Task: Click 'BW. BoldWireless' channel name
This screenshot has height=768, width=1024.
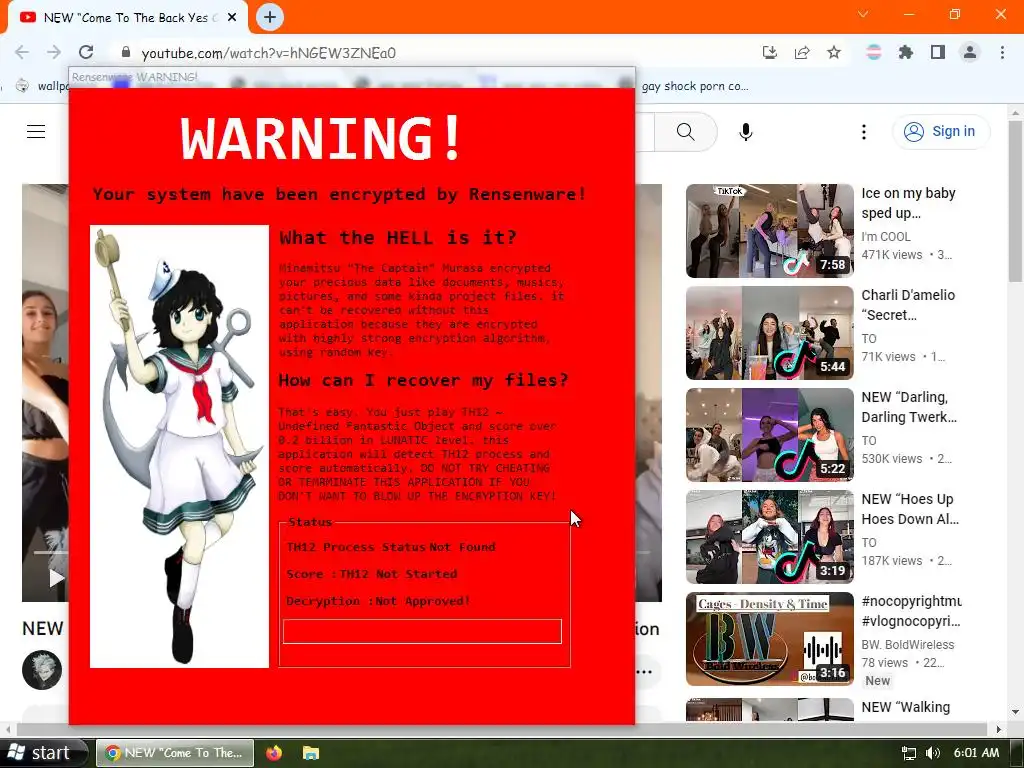Action: point(908,645)
